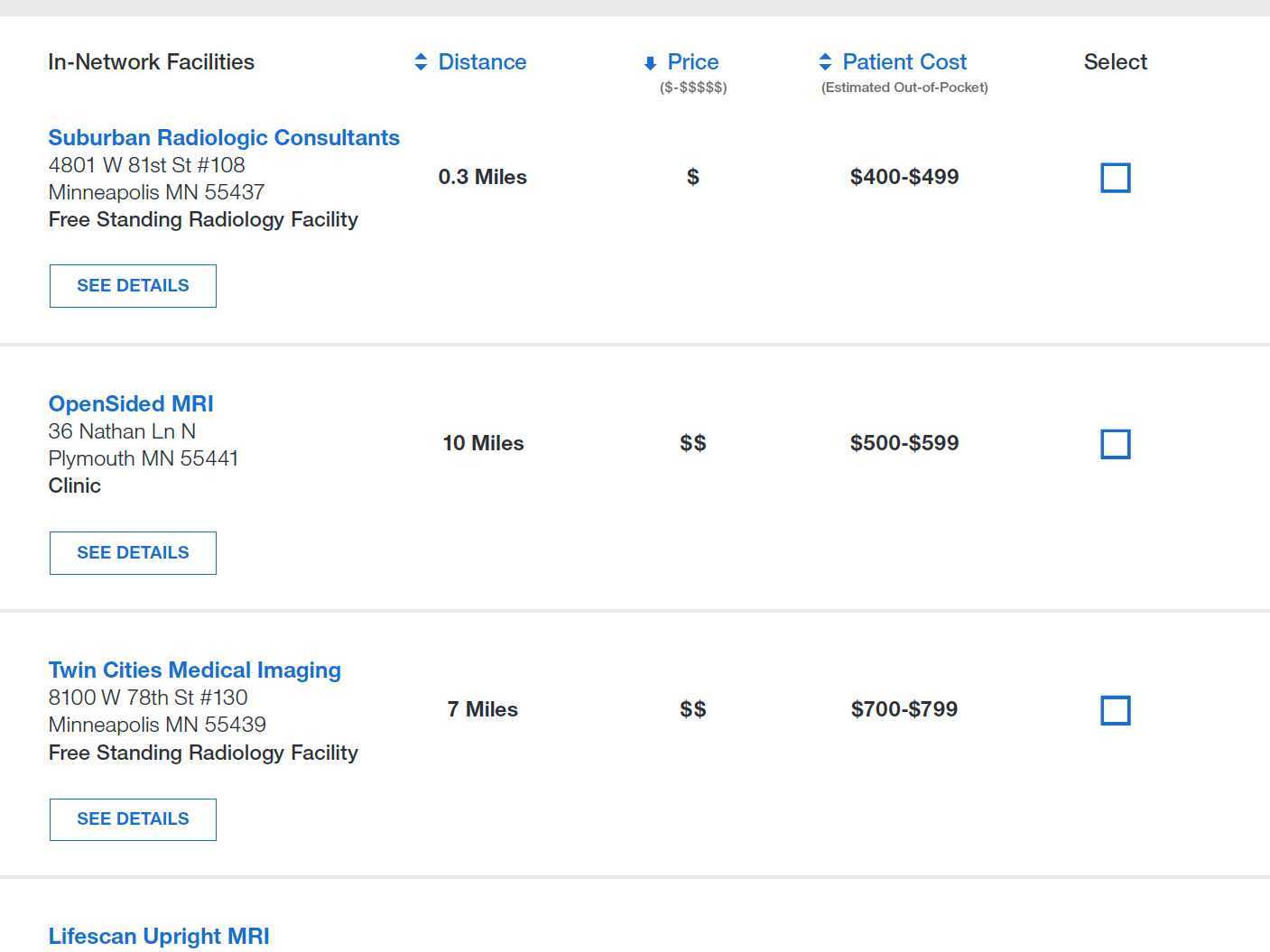
Task: Click the $700-$799 patient cost
Action: pos(904,709)
